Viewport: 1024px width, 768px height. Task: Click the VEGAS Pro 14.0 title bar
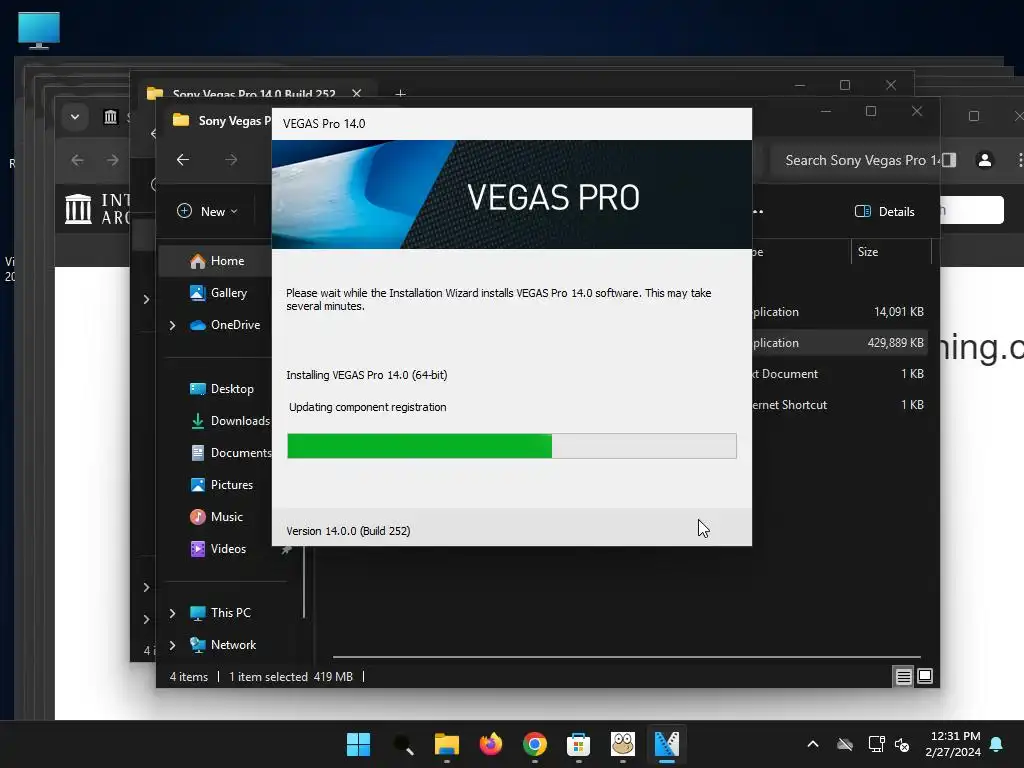(x=511, y=123)
